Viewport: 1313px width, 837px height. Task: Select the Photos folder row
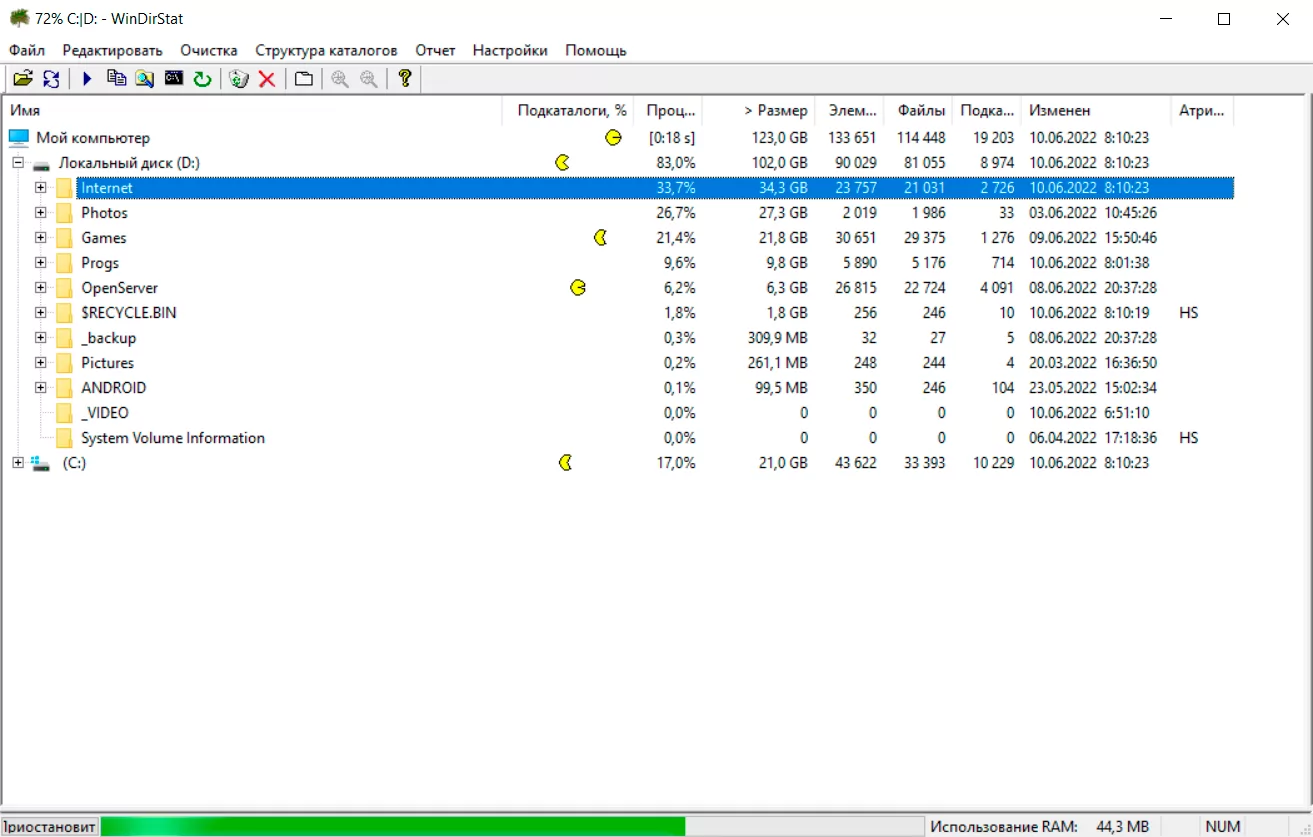[x=618, y=213]
